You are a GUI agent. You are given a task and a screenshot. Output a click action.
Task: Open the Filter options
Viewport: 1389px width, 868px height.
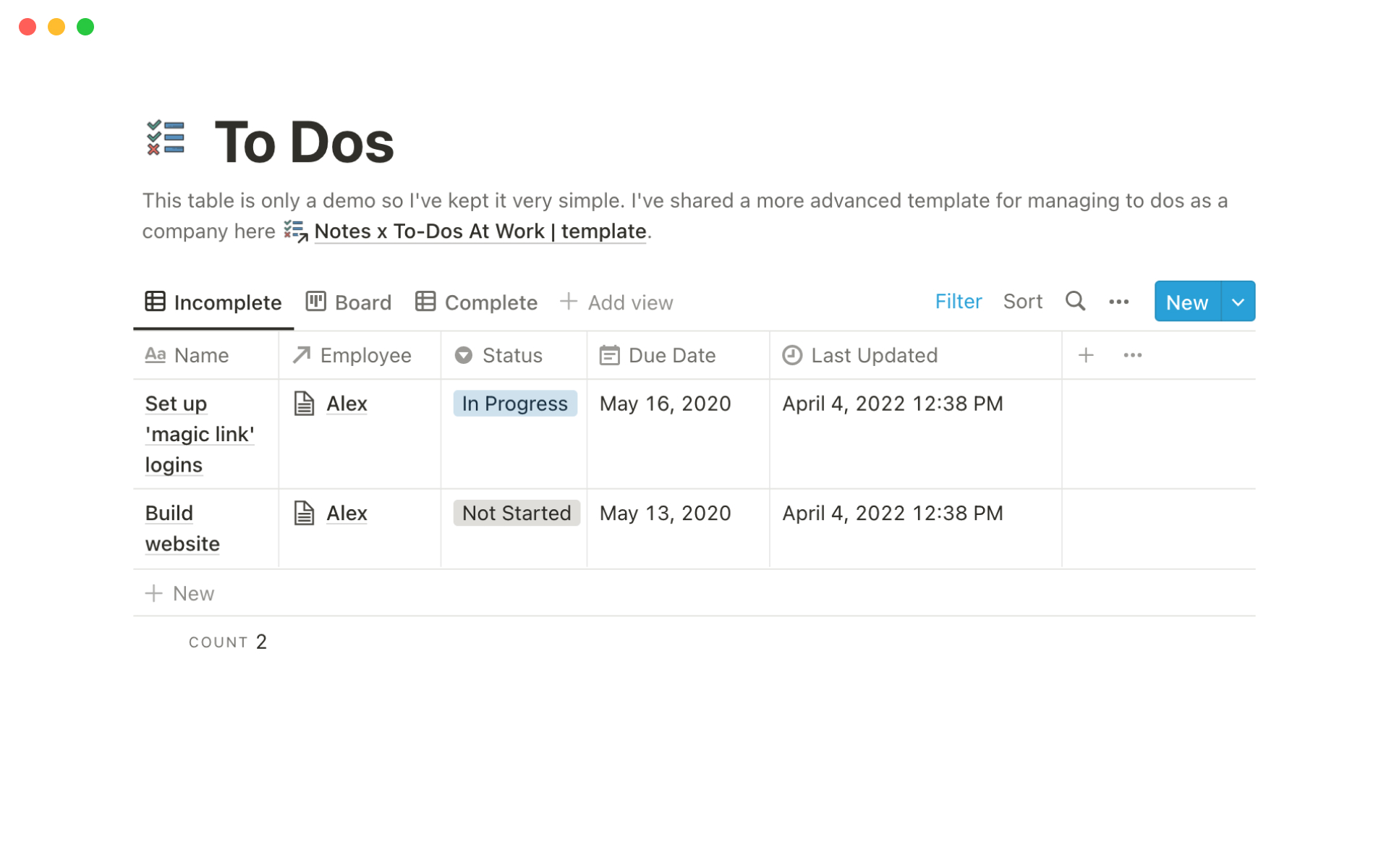[x=958, y=302]
